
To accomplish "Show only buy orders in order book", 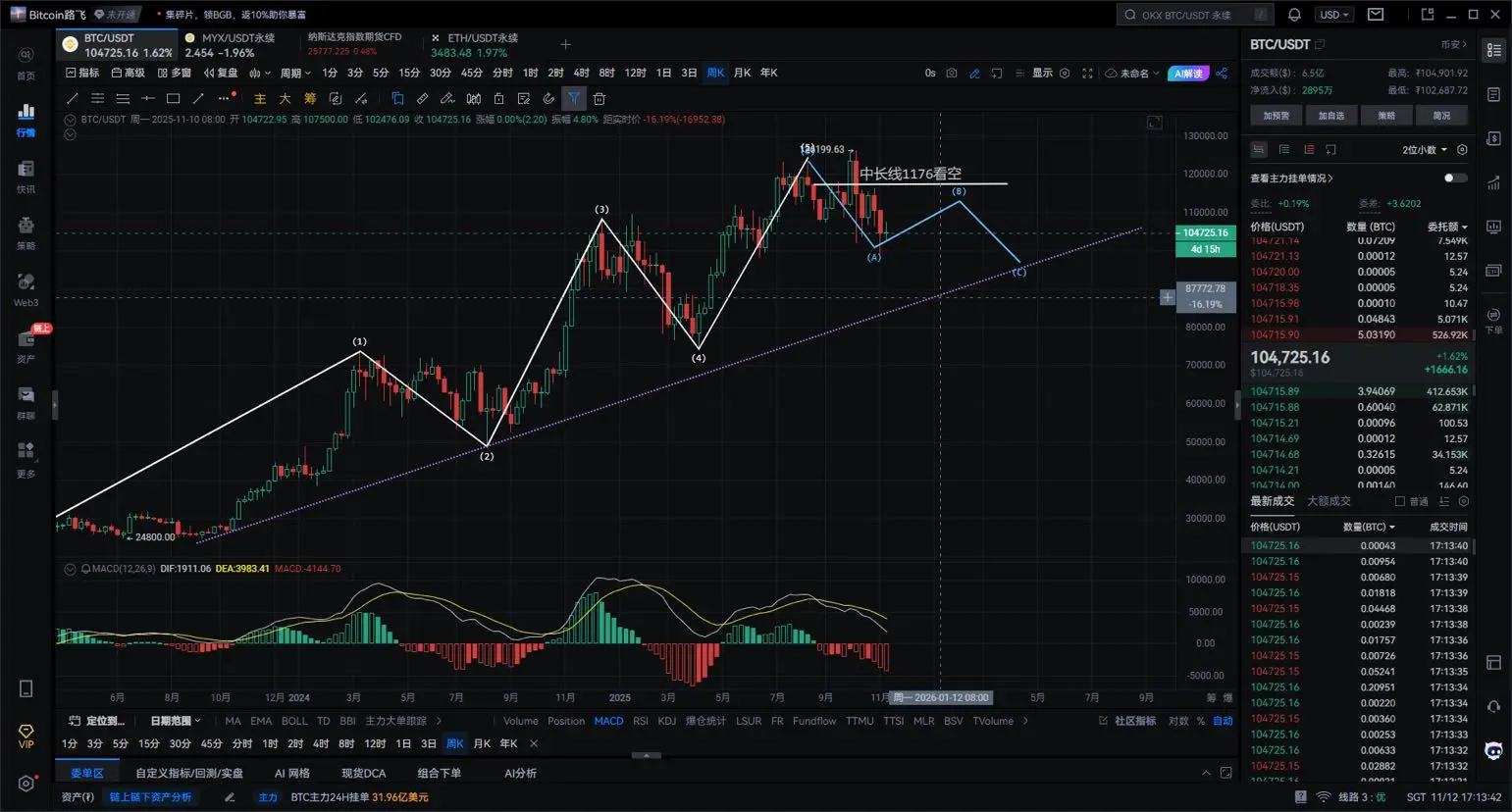I will coord(1283,150).
